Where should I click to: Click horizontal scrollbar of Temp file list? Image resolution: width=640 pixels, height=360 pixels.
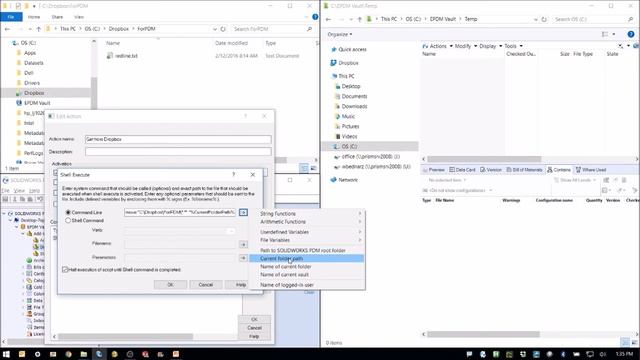[x=484, y=159]
